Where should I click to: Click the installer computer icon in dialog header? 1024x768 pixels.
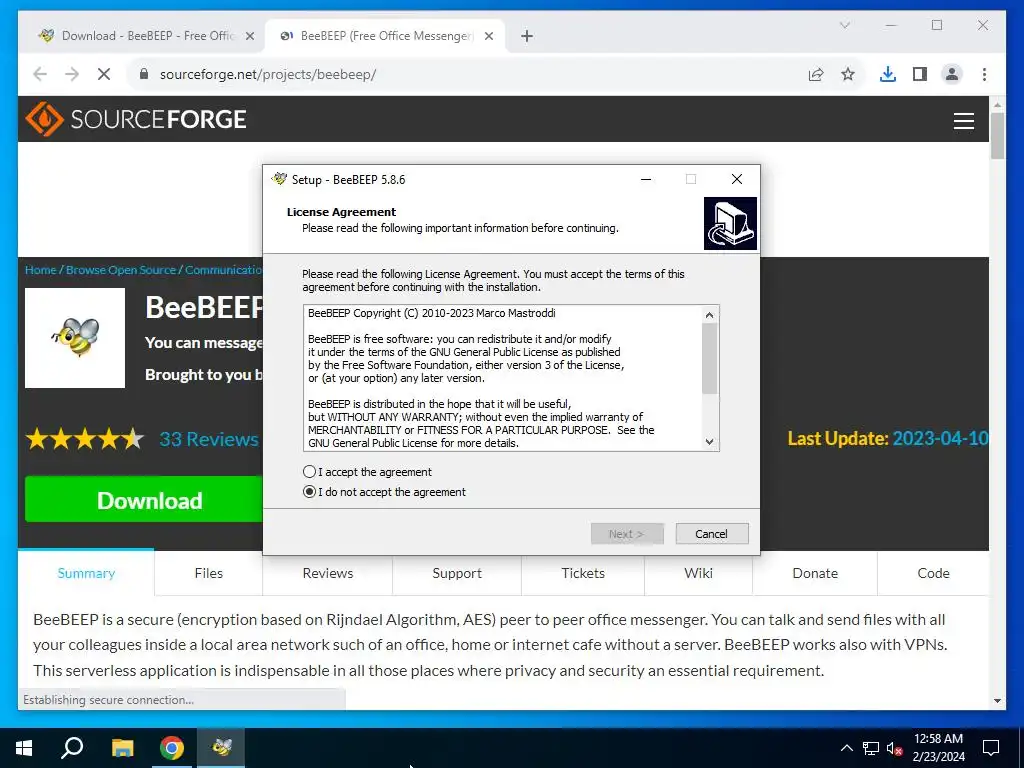[x=730, y=223]
